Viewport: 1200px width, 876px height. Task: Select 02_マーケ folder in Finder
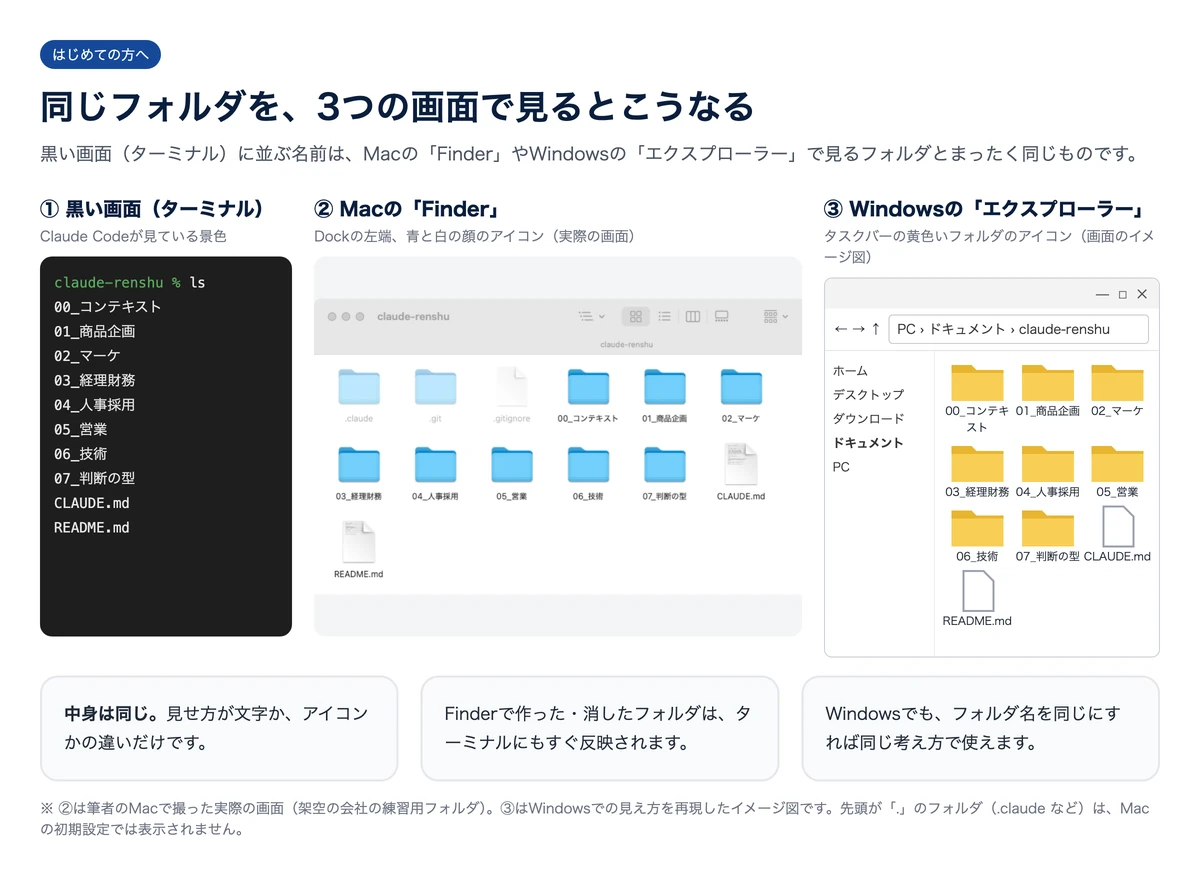point(741,395)
